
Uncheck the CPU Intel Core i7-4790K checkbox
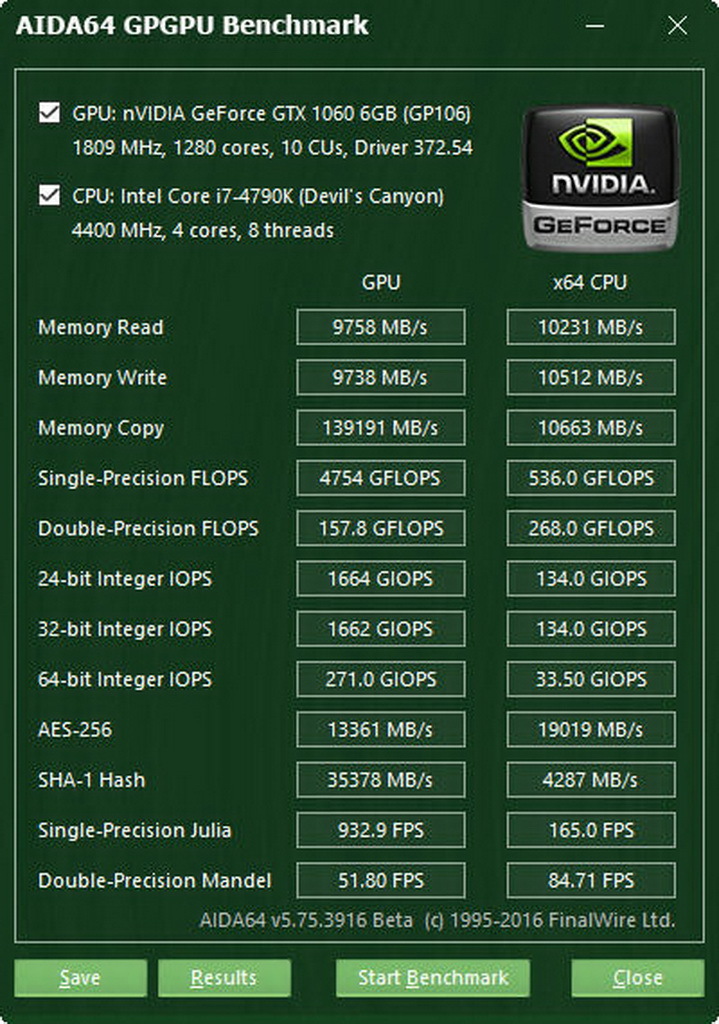pos(49,195)
